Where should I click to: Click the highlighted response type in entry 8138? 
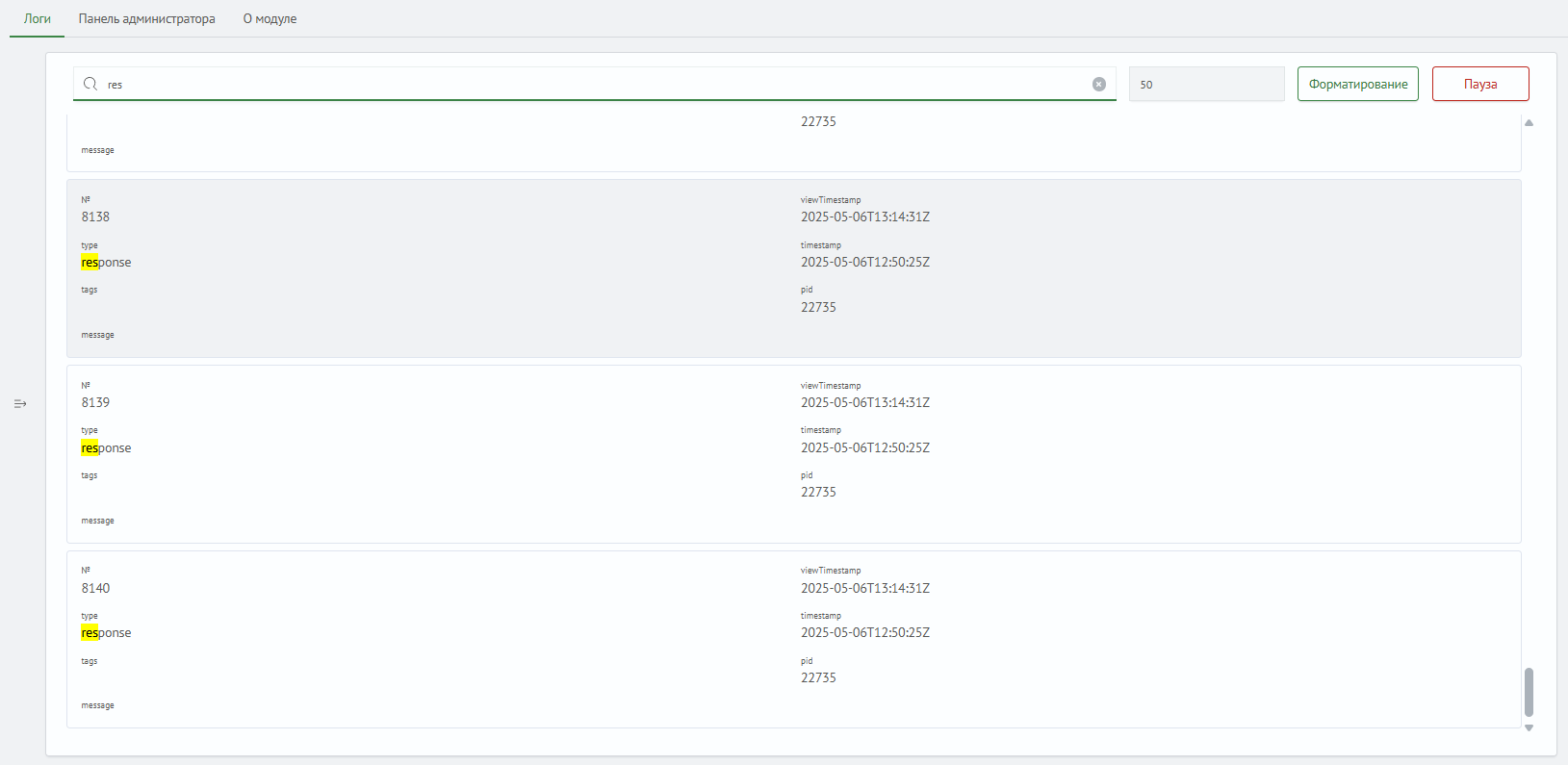(106, 263)
